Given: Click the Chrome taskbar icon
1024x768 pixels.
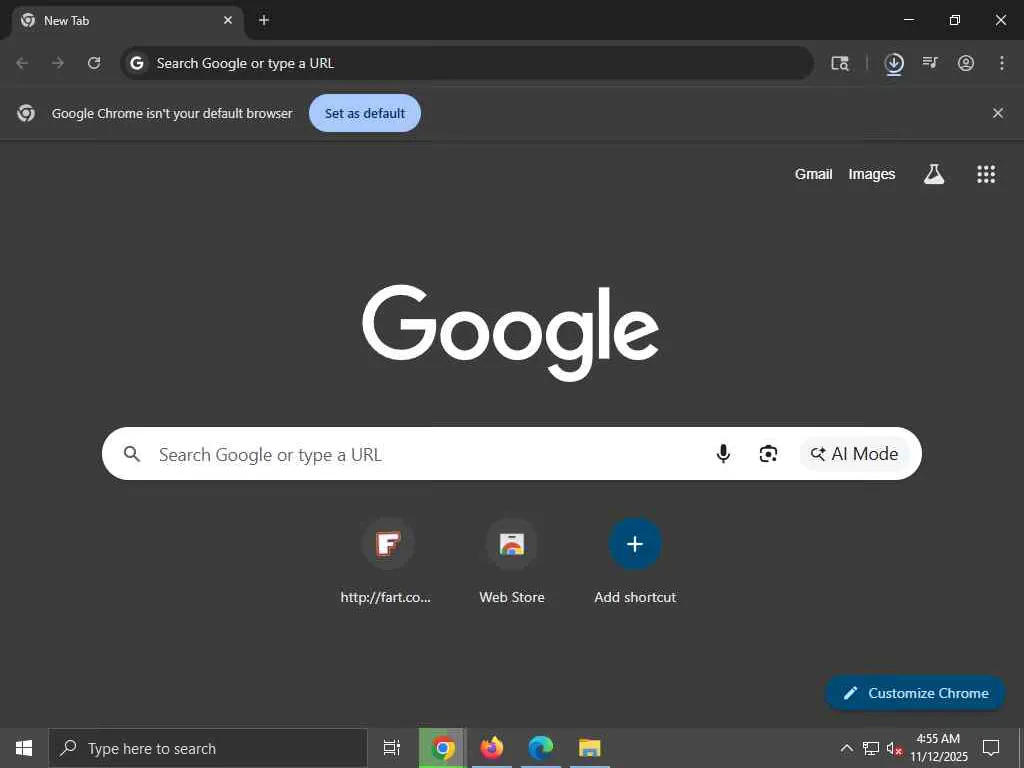Looking at the screenshot, I should click(x=442, y=748).
